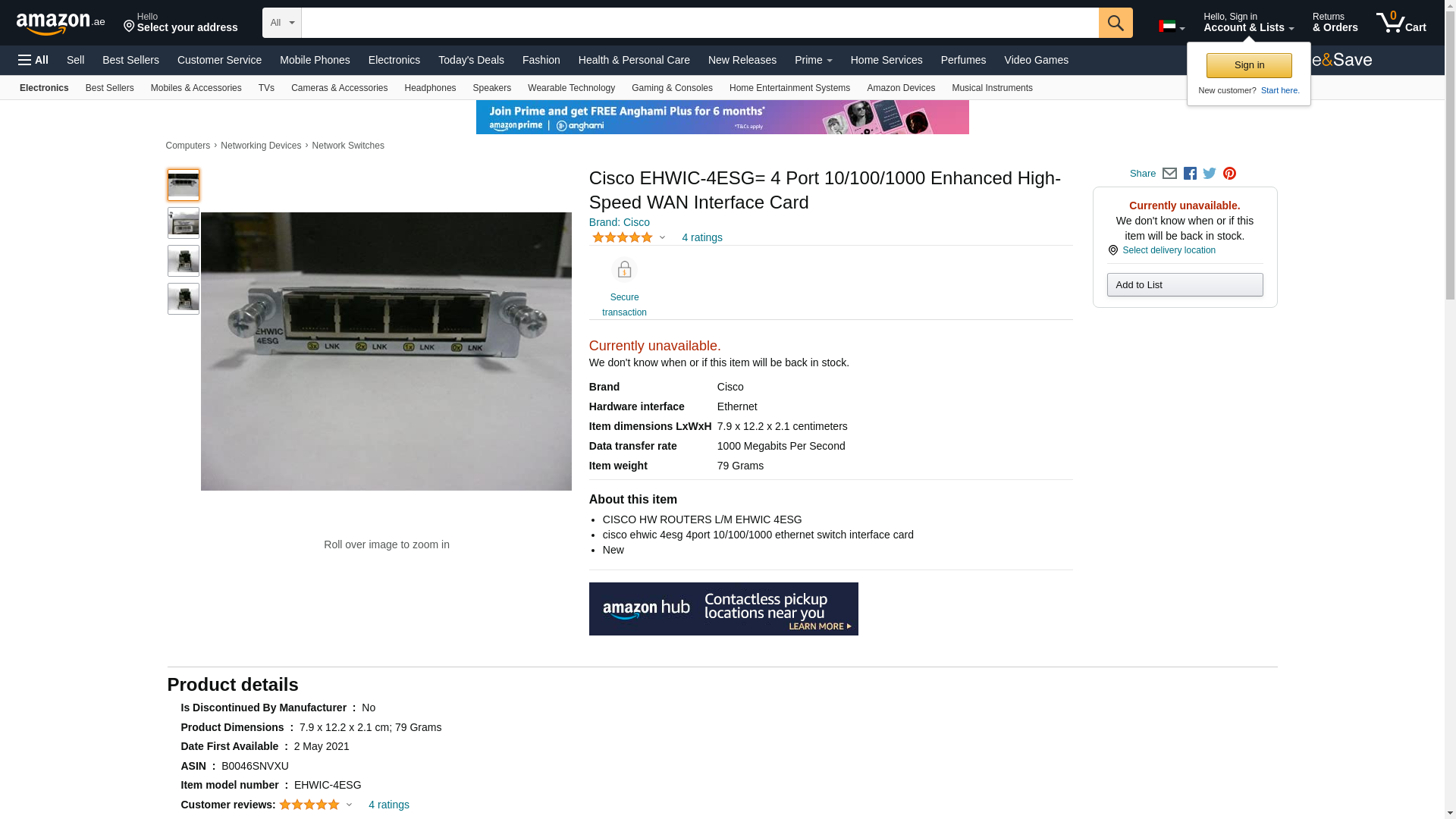Expand the Prime menu in nav bar
This screenshot has height=819, width=1456.
click(813, 60)
